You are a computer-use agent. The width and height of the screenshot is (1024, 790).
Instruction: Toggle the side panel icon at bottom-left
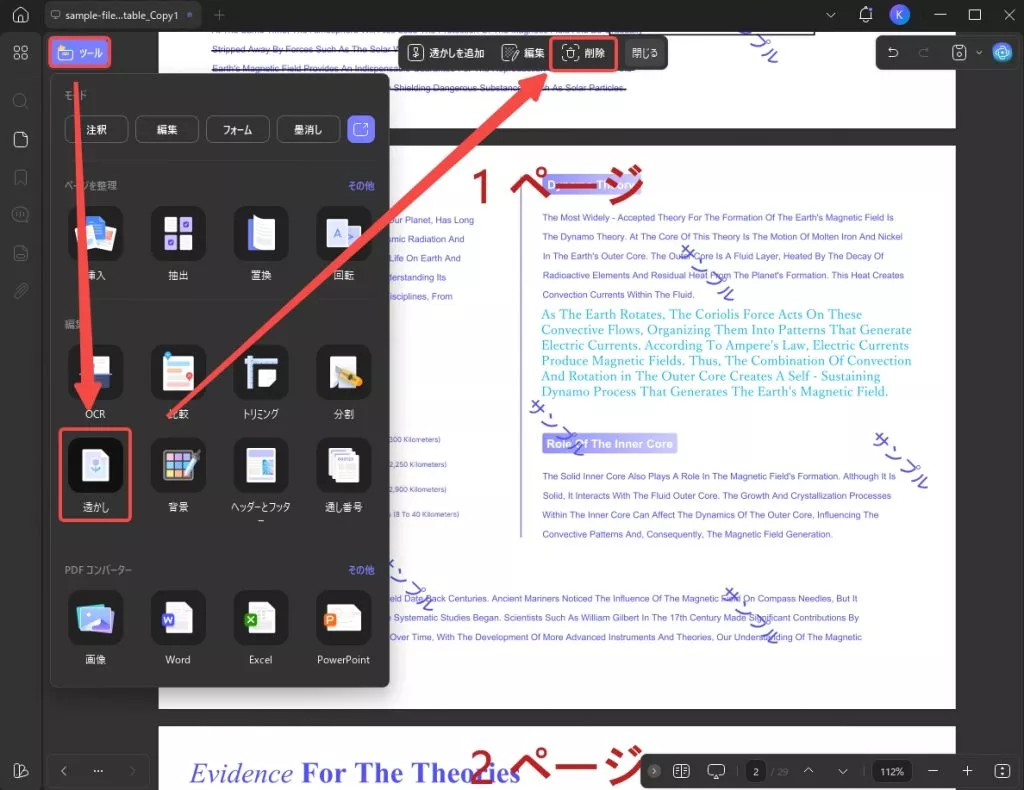tap(21, 771)
